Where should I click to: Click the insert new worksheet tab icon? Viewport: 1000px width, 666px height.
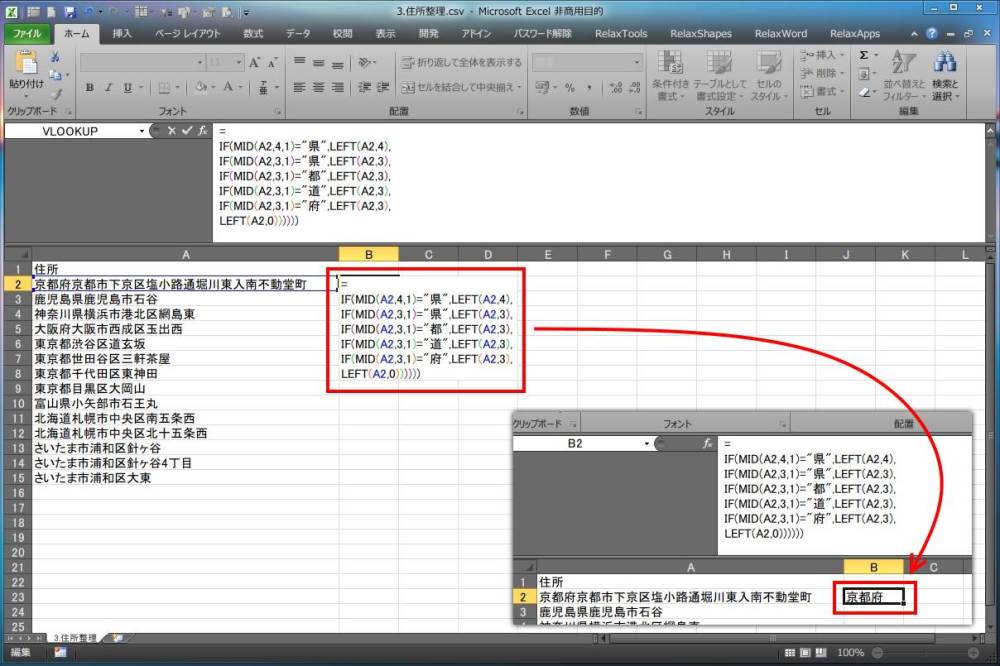pos(119,638)
